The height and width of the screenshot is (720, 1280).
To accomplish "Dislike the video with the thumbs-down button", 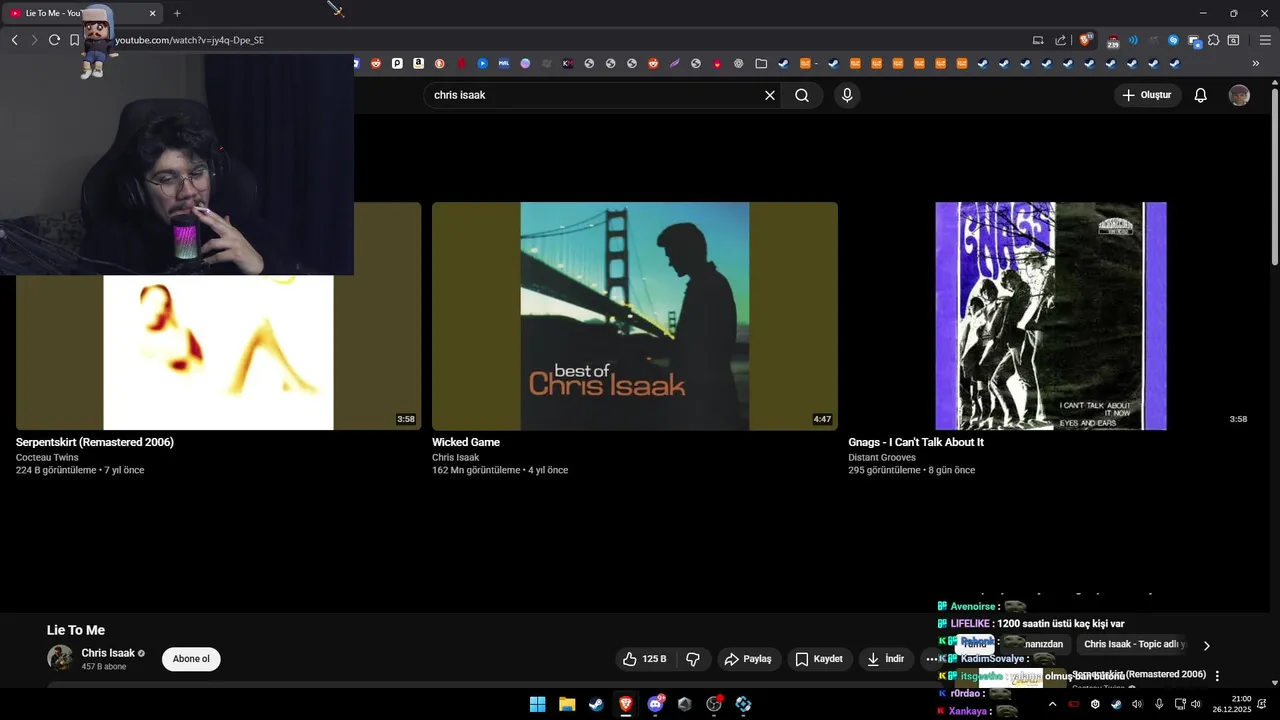I will pos(693,659).
